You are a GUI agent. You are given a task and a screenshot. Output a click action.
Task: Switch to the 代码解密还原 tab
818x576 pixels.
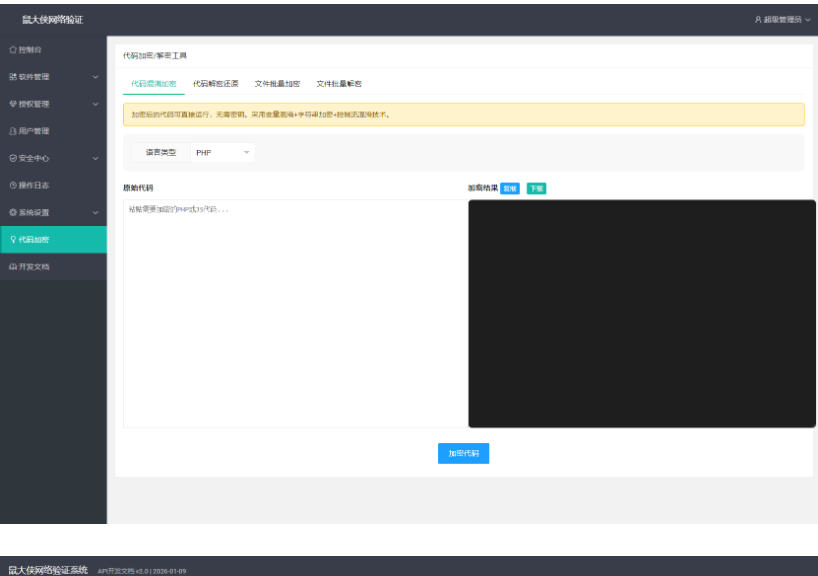pos(215,84)
